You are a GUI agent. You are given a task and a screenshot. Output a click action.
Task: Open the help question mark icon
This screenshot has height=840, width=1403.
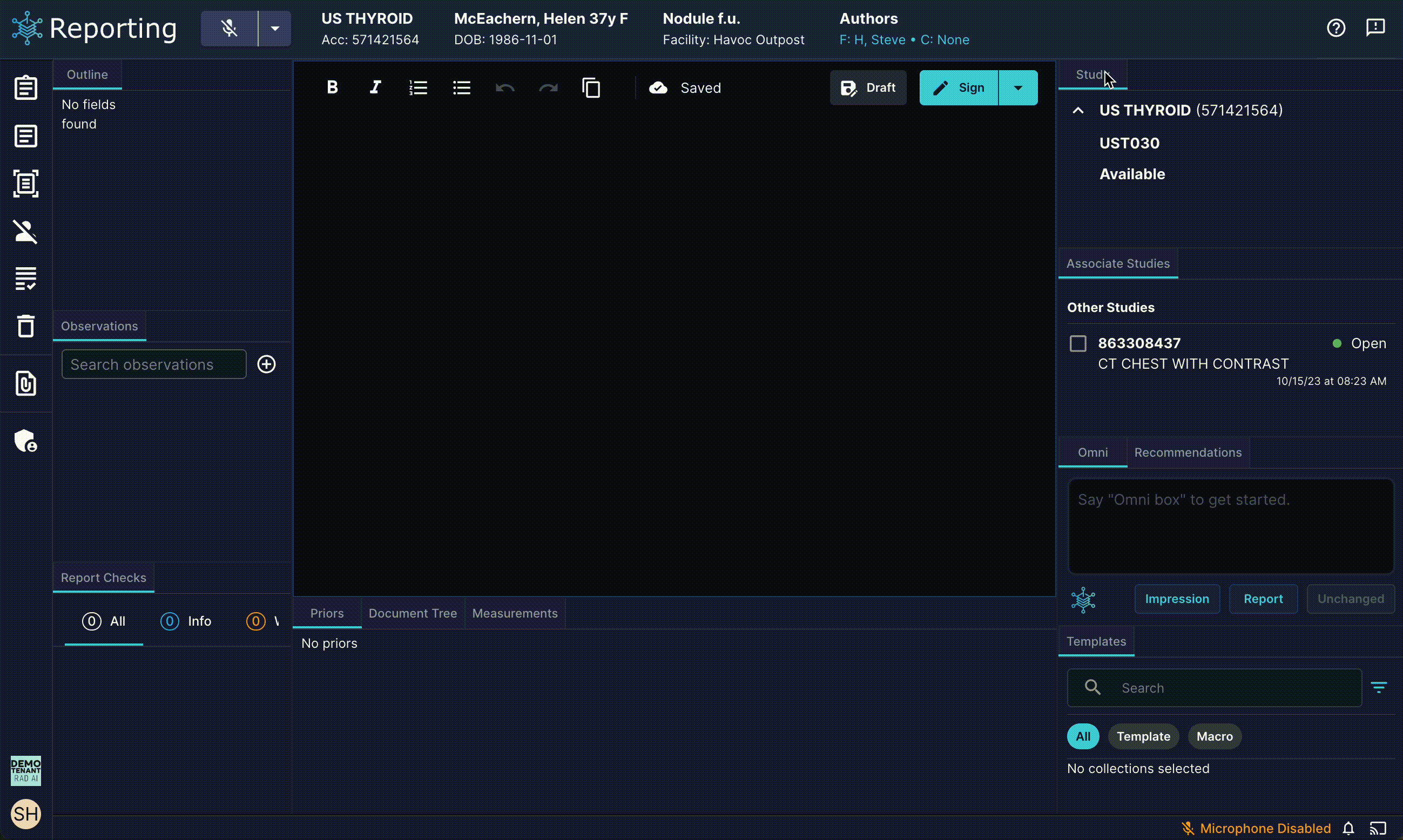tap(1336, 28)
